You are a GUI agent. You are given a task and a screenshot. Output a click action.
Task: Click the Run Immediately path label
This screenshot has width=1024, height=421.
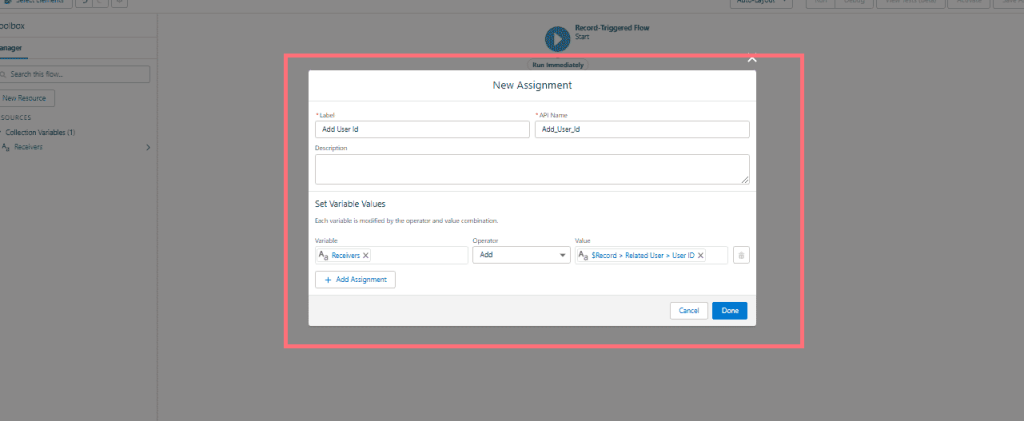[x=558, y=64]
